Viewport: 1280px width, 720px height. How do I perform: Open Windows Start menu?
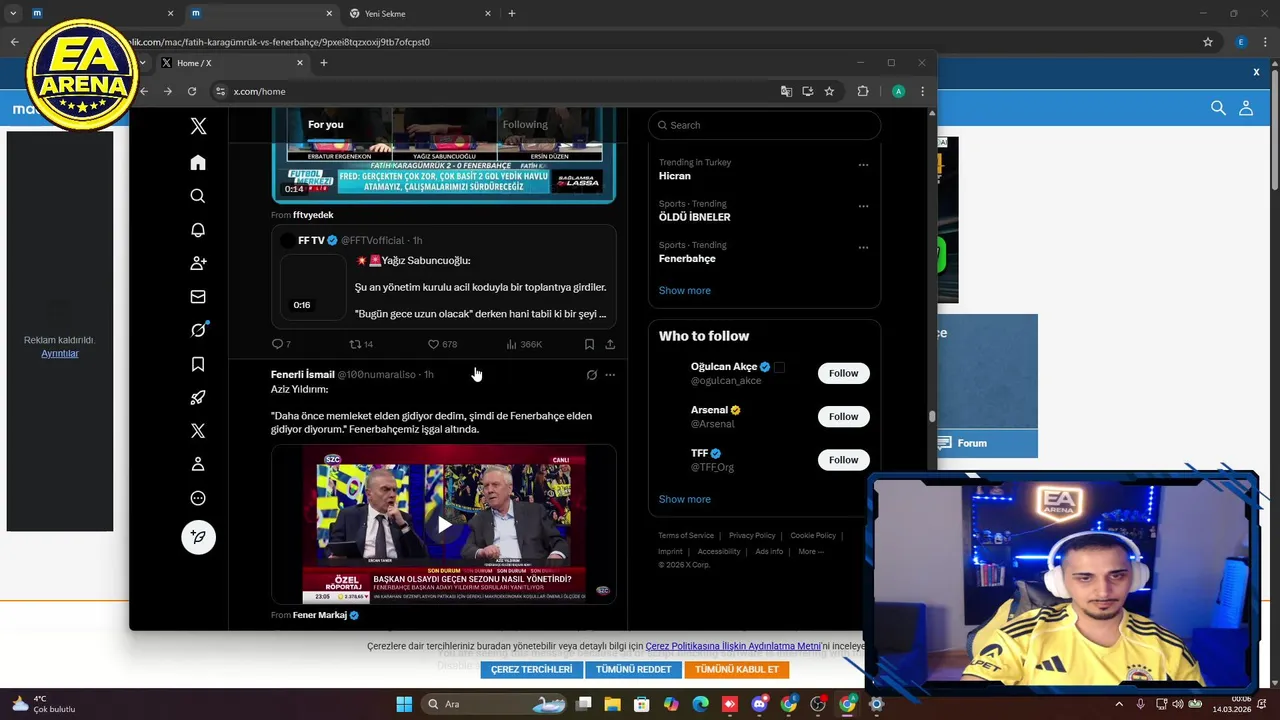[x=404, y=704]
